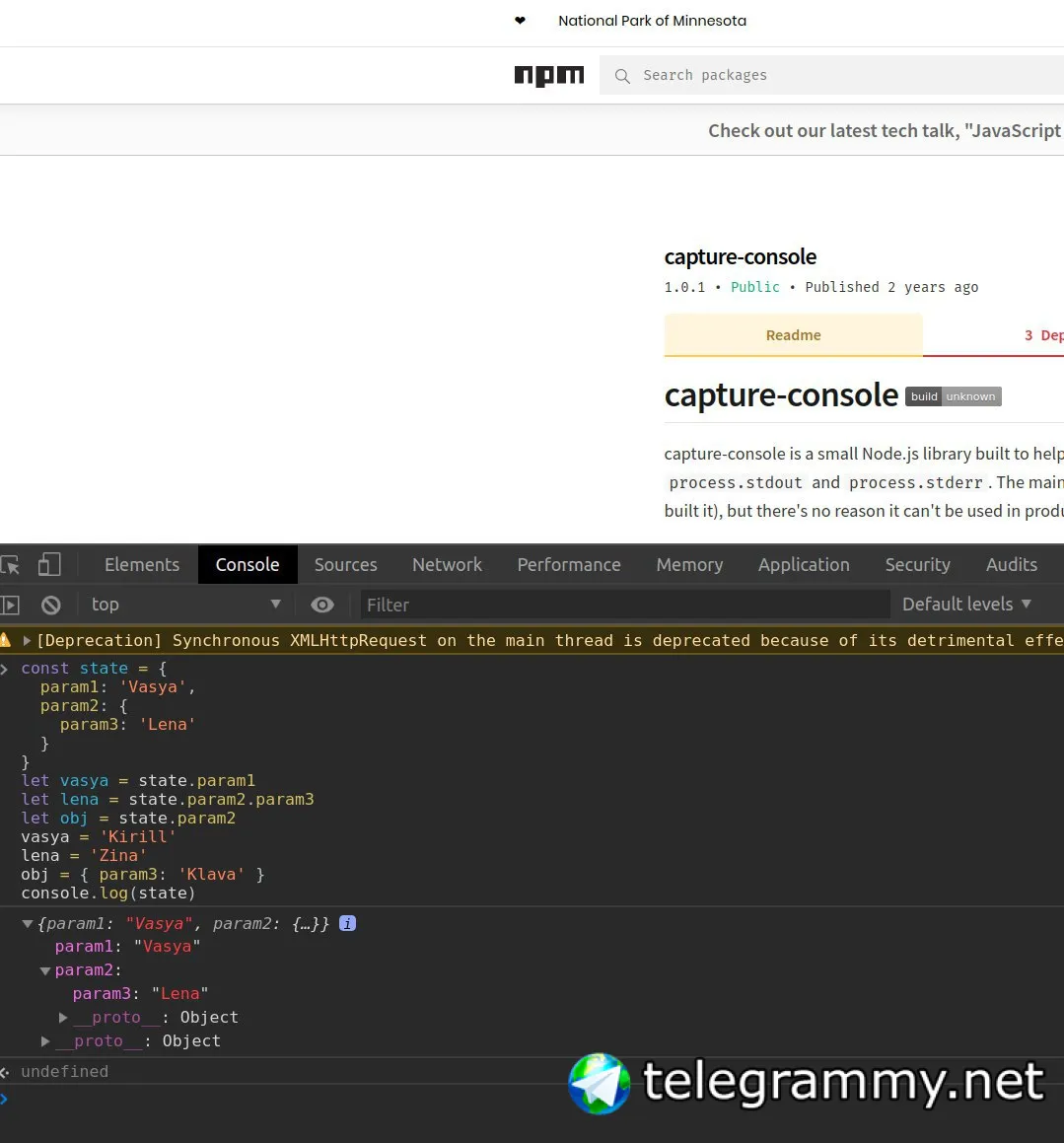Click the capture-console readme heading

click(x=781, y=395)
